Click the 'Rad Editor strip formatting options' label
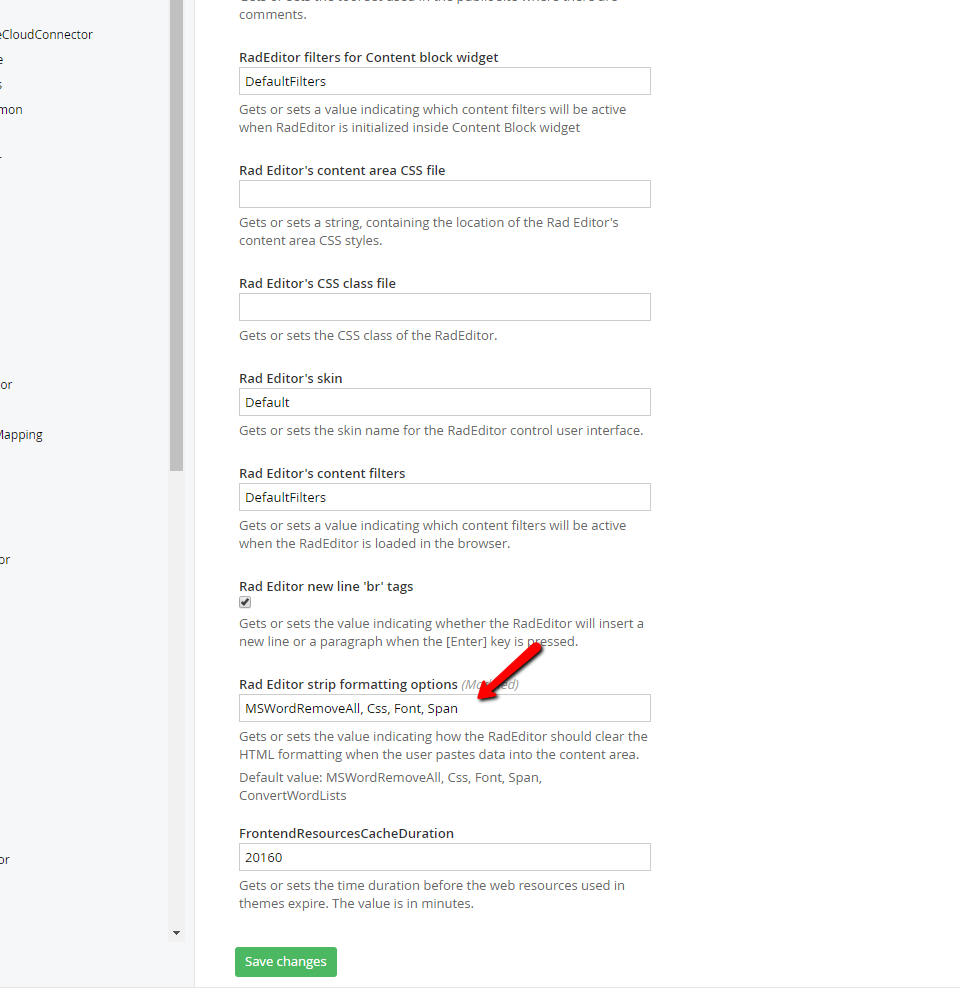Viewport: 960px width, 995px height. 348,684
